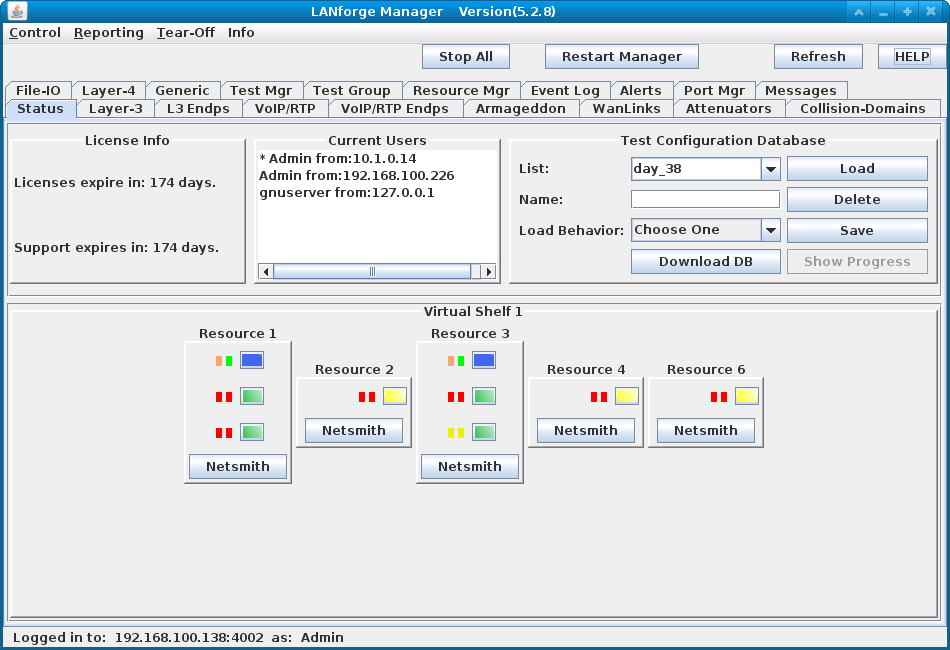The height and width of the screenshot is (650, 950).
Task: Click the HELP button
Action: tap(912, 57)
